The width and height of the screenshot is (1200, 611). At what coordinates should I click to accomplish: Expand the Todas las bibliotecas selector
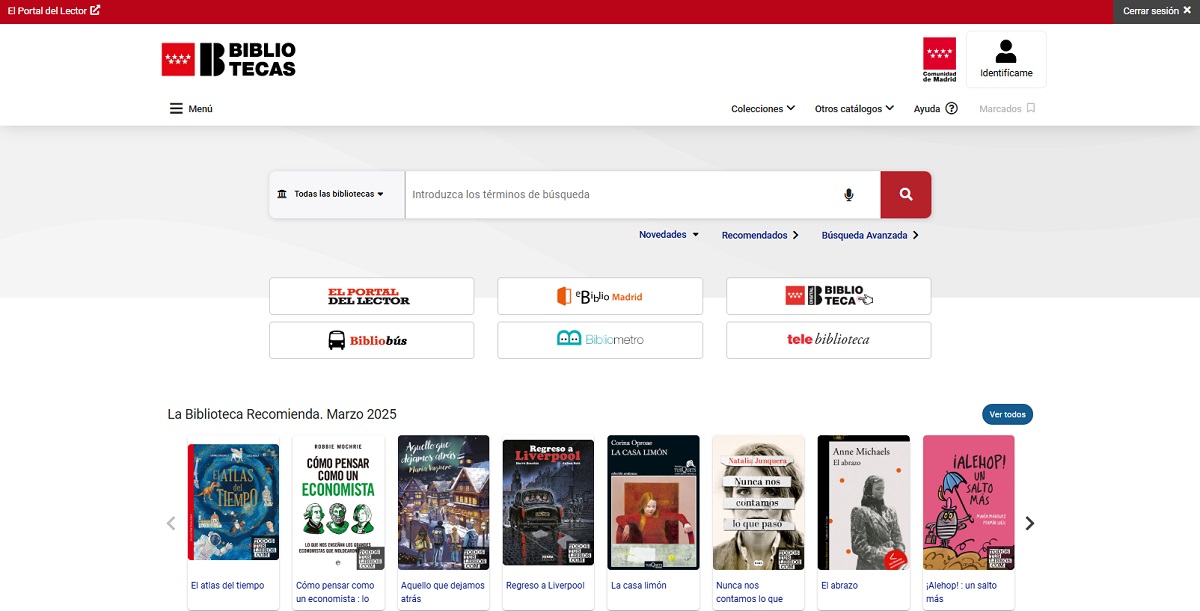coord(336,195)
